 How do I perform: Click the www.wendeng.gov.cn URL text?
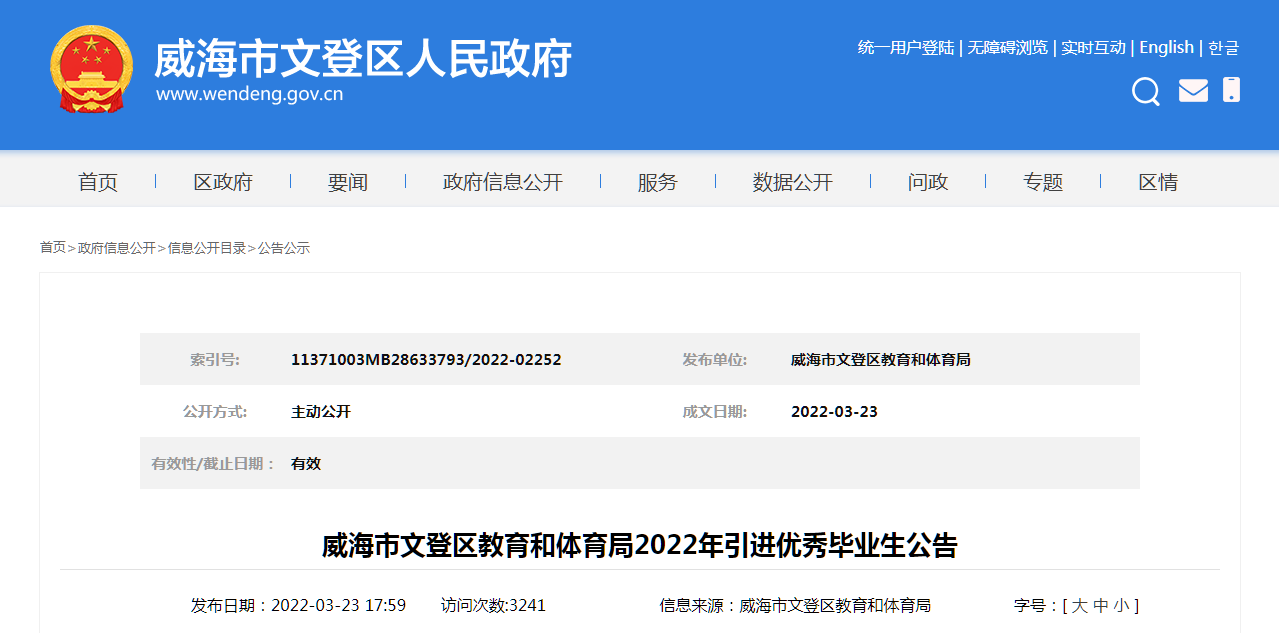[x=249, y=95]
